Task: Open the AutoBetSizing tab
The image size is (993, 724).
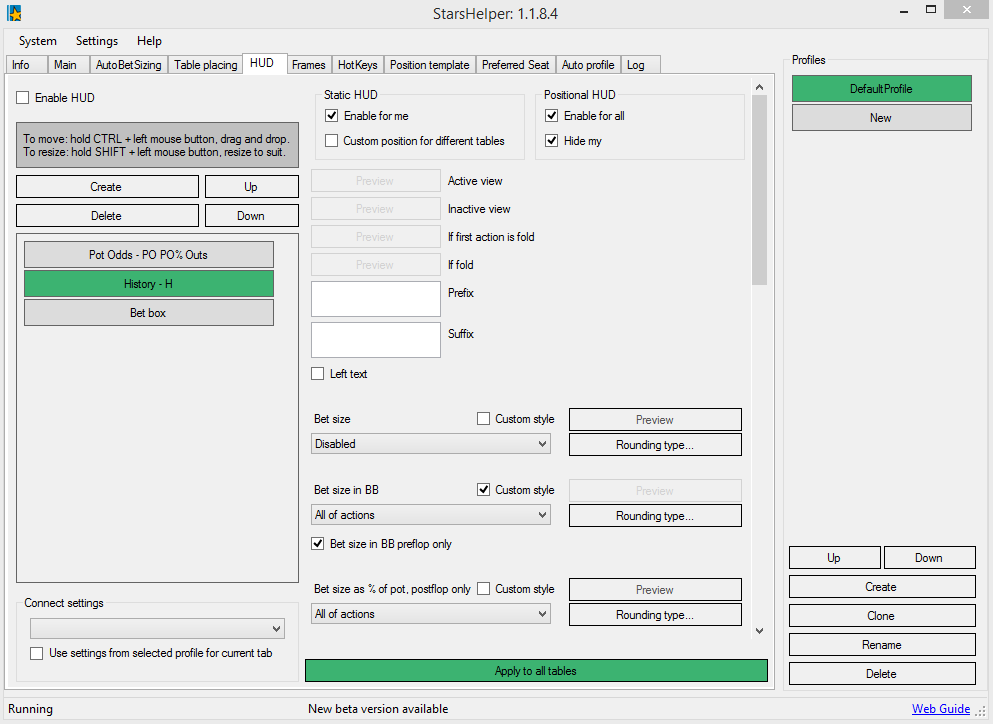Action: [129, 65]
